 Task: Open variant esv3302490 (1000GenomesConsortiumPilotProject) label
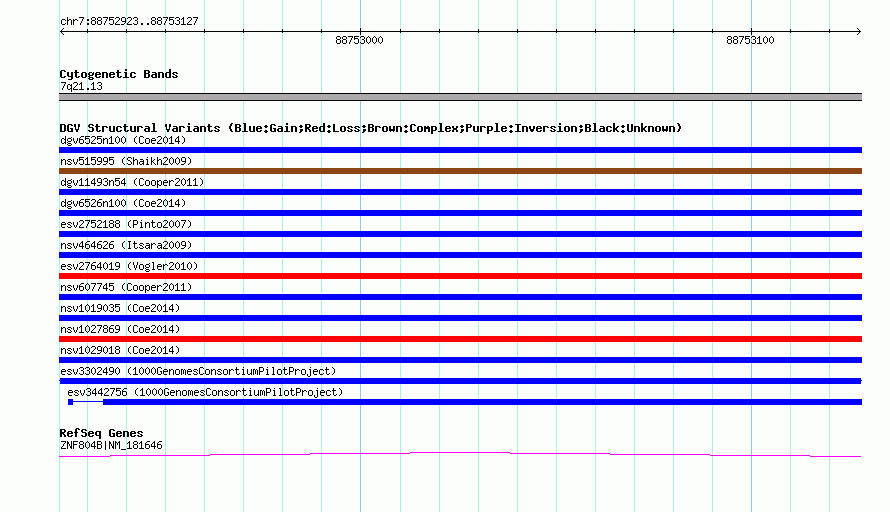(x=198, y=371)
